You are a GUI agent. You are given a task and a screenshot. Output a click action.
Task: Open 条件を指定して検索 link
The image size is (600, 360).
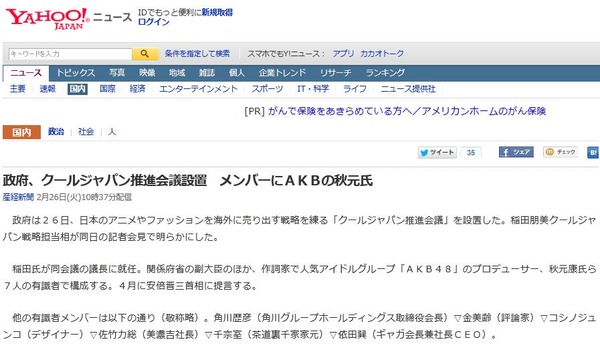(x=197, y=54)
